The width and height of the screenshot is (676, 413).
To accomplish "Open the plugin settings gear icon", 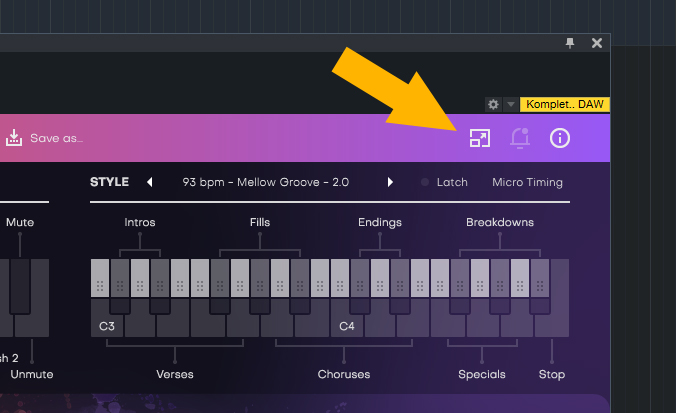I will (493, 104).
